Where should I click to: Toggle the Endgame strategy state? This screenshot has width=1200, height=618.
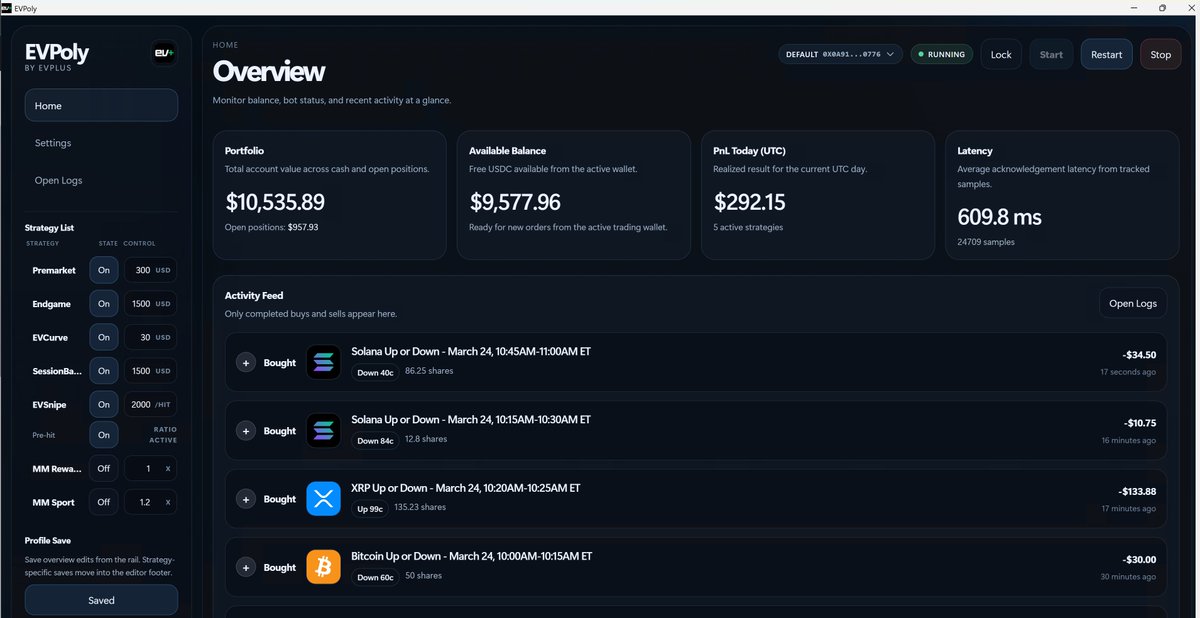[104, 304]
